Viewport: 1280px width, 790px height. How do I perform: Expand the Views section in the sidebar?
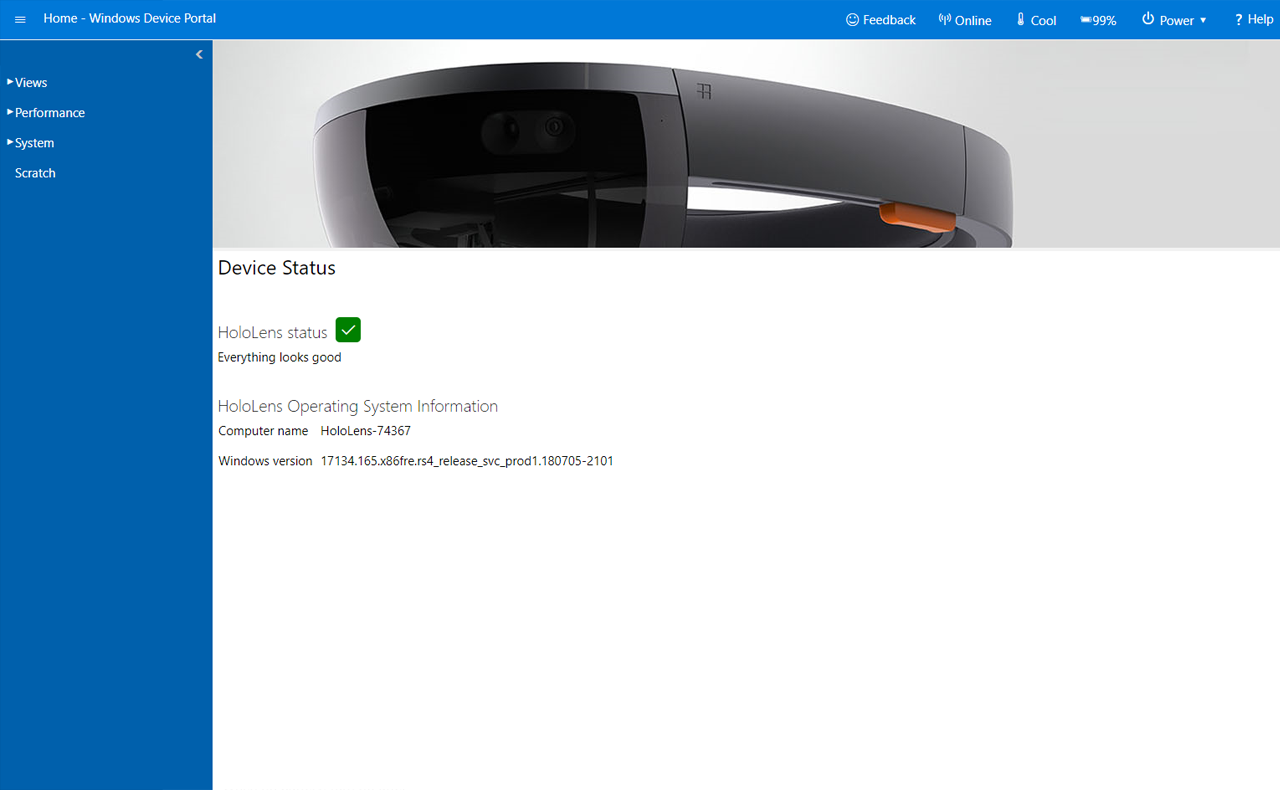pos(31,83)
